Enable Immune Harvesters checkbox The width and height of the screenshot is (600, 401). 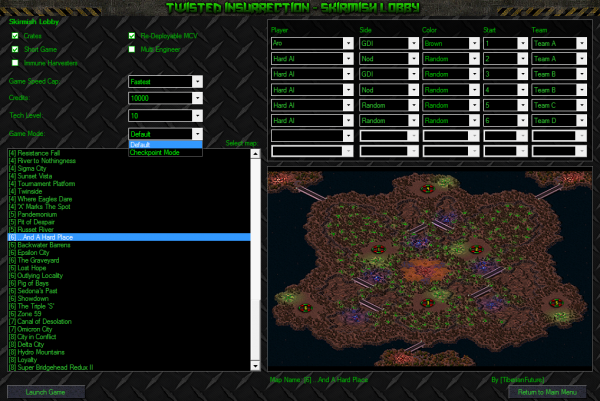coord(15,63)
